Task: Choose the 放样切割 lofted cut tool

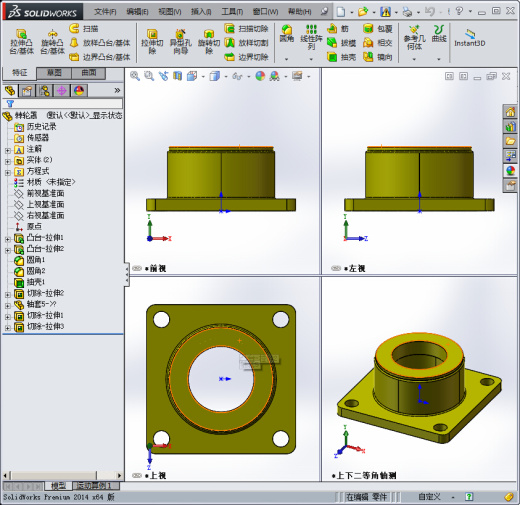Action: pyautogui.click(x=246, y=43)
